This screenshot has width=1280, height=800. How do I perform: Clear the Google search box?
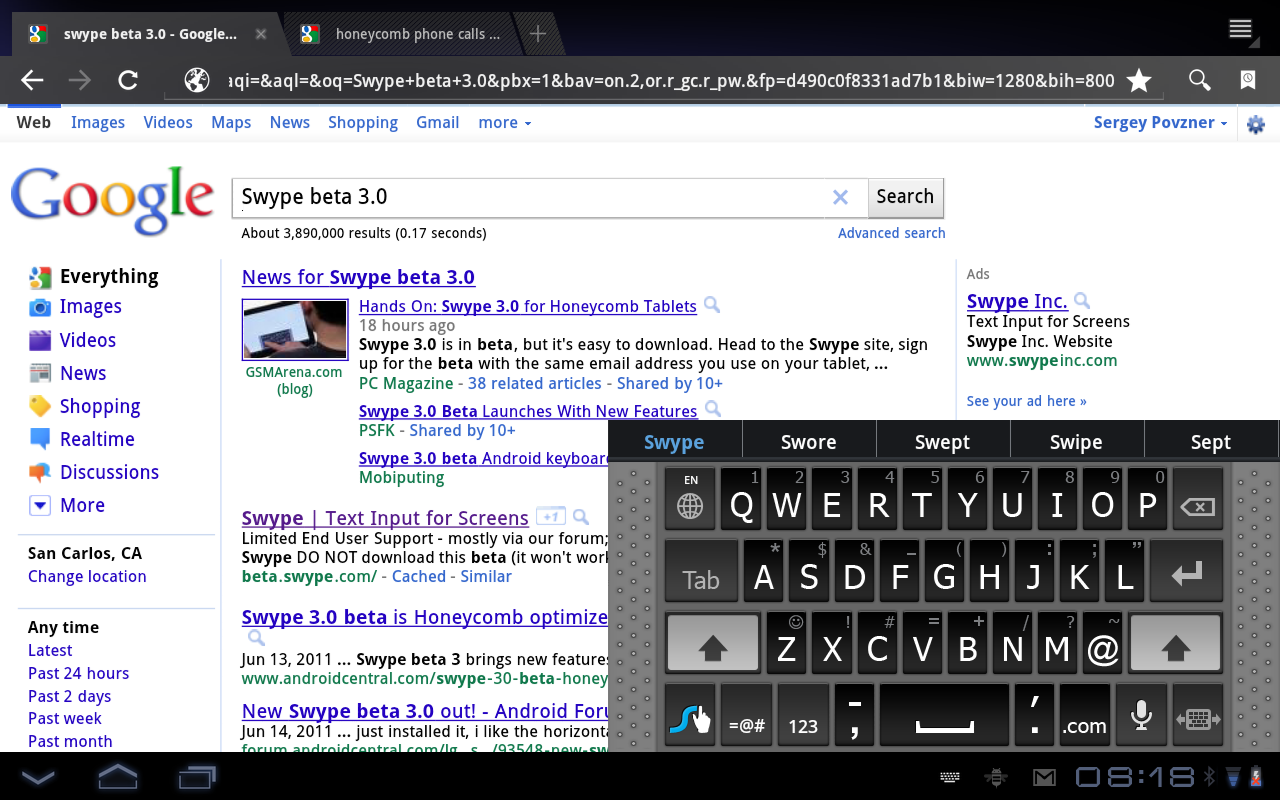(x=841, y=197)
